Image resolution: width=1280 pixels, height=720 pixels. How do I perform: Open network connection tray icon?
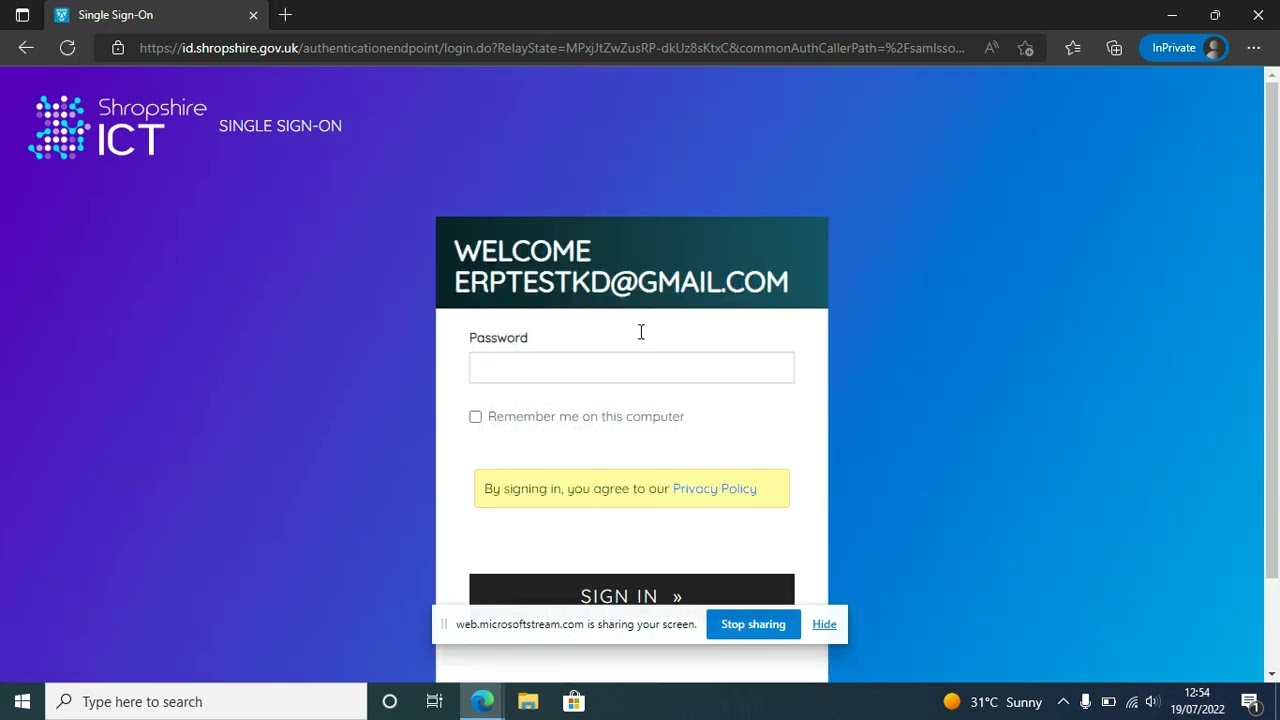click(x=1131, y=701)
